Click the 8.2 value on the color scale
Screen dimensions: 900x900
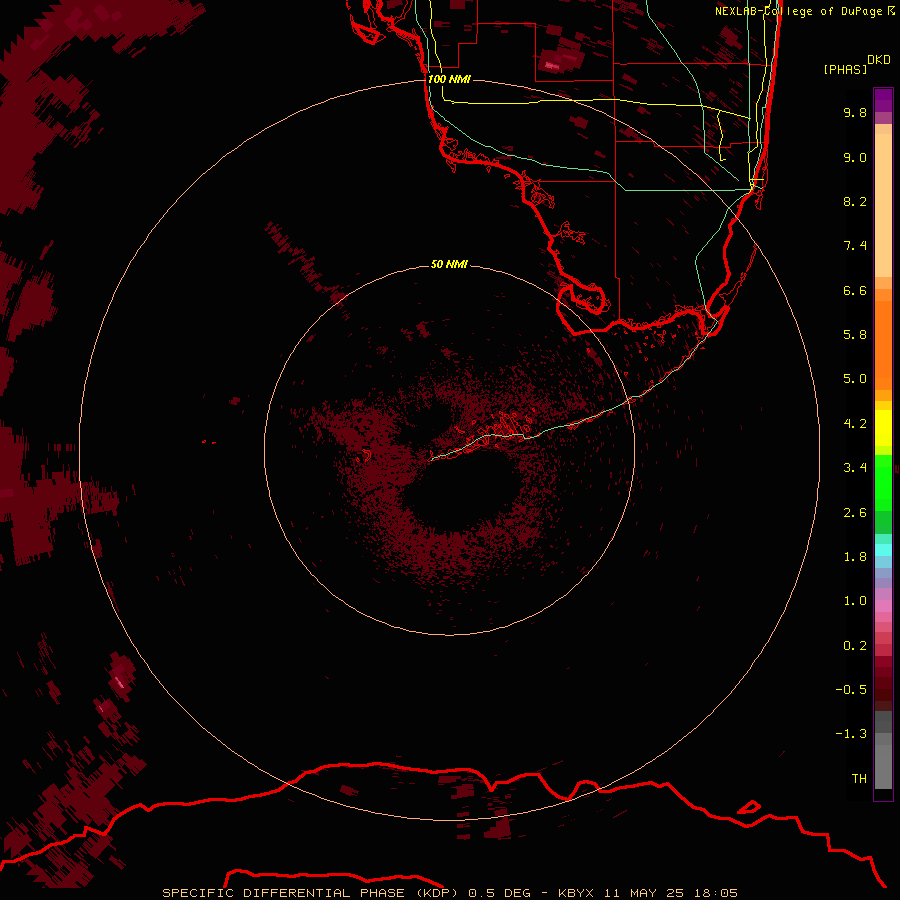point(855,201)
